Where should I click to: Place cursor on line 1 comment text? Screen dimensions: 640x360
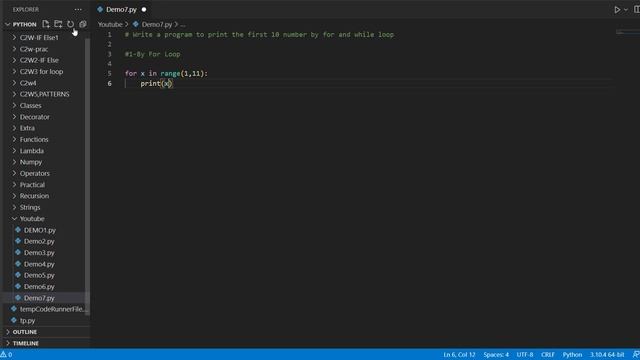259,35
